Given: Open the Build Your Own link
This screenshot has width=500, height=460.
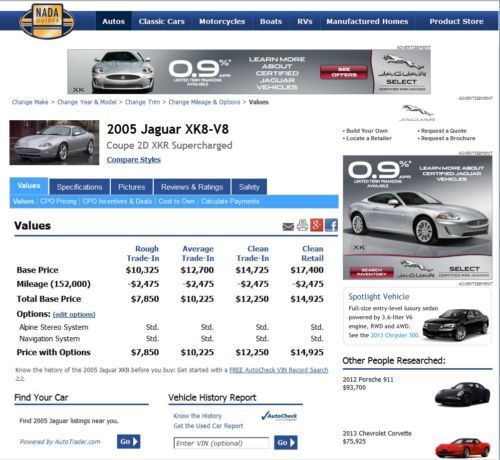Looking at the screenshot, I should coord(367,131).
